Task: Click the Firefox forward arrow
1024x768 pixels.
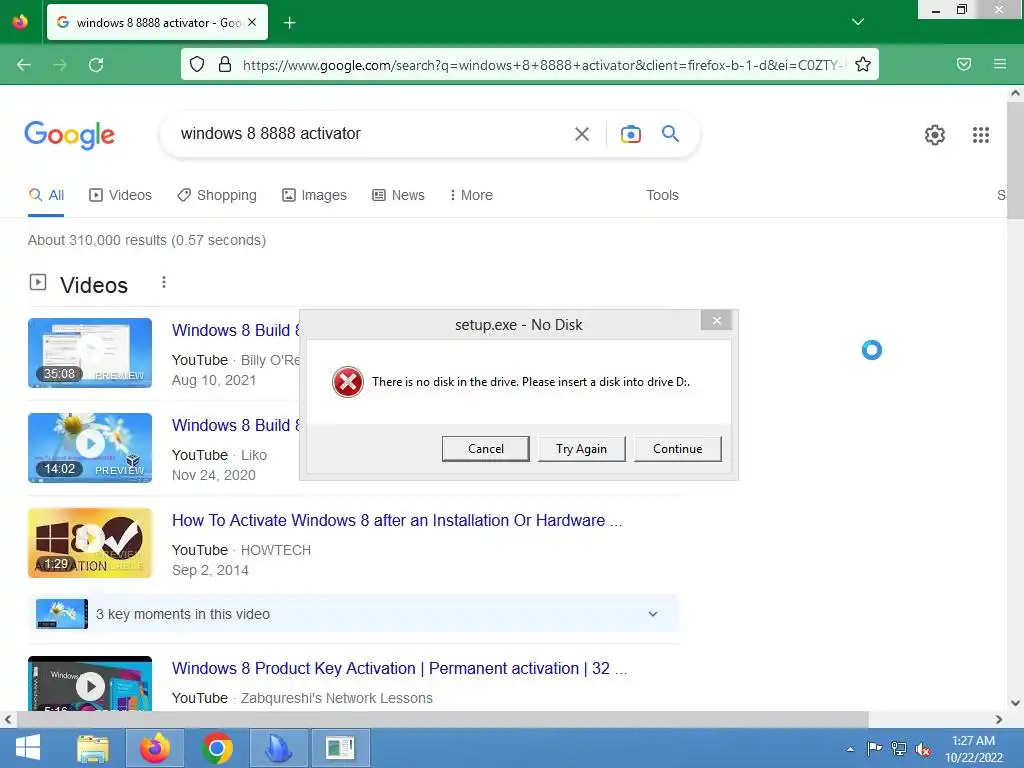Action: pos(60,65)
